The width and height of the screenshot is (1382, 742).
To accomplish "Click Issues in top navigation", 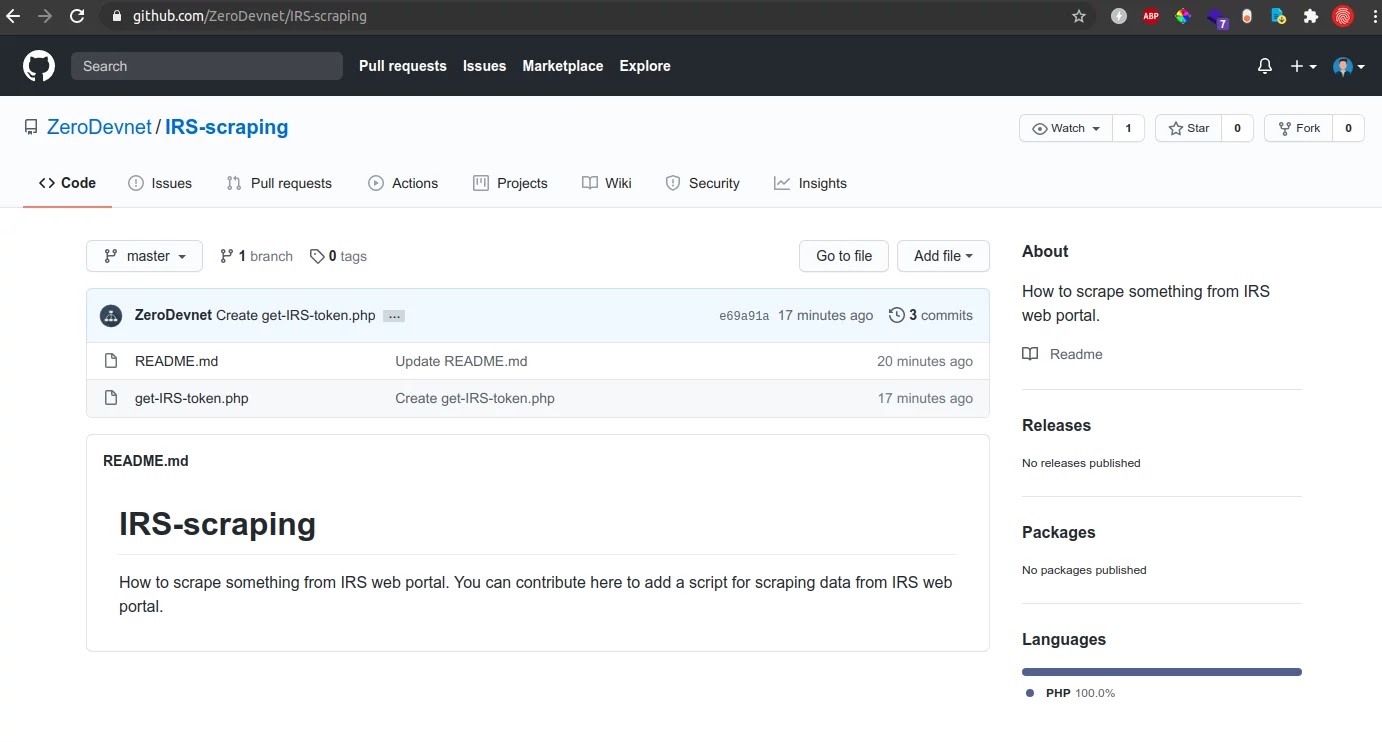I will coord(484,66).
